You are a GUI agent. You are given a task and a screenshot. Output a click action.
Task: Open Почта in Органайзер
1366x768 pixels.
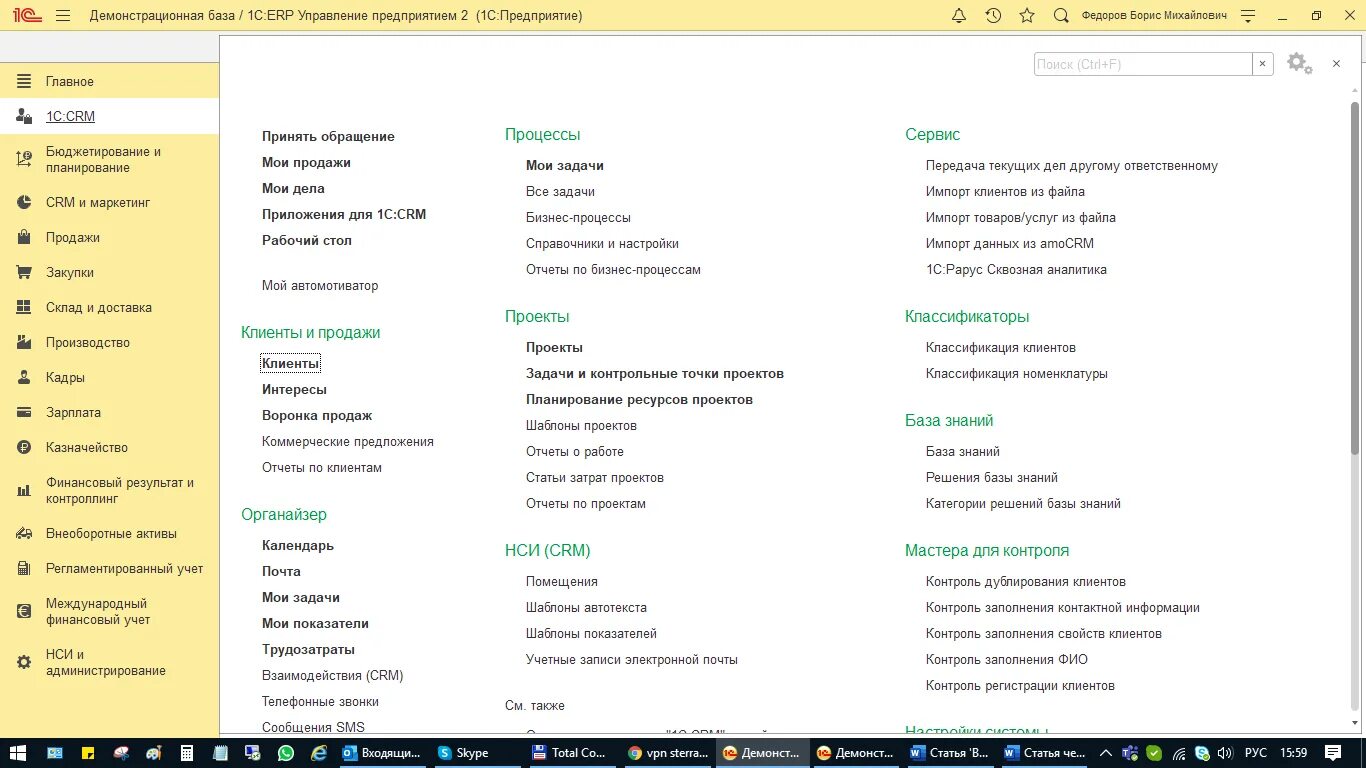pos(281,571)
